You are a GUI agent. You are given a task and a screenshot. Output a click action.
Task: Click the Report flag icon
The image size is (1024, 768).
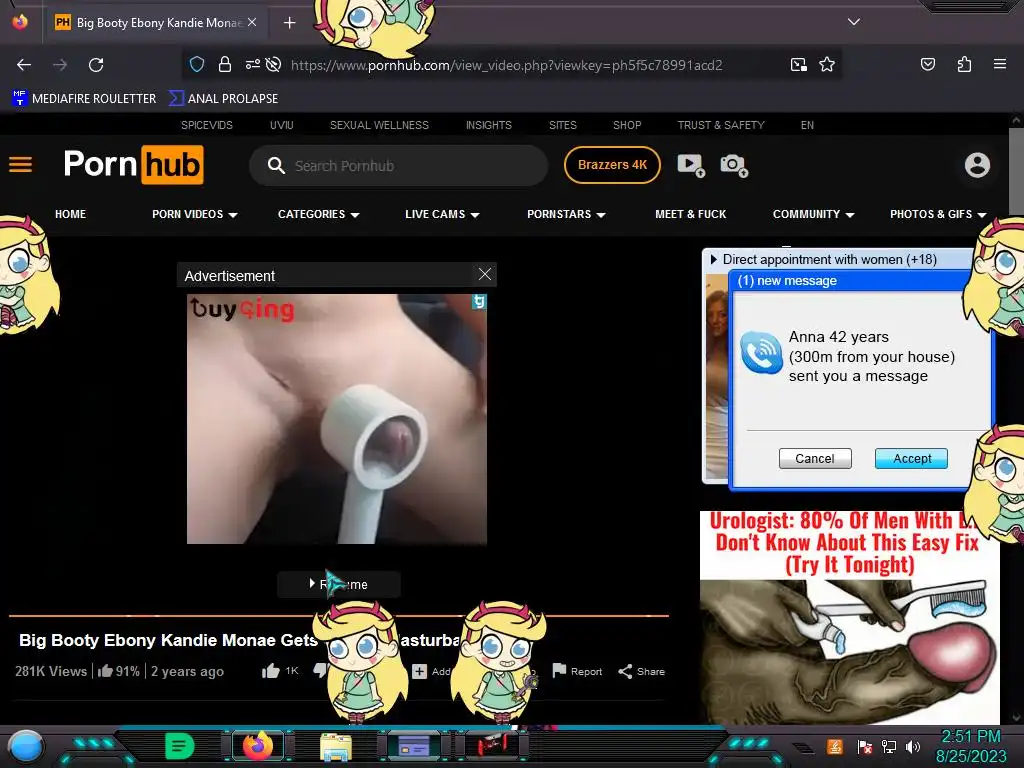point(559,671)
